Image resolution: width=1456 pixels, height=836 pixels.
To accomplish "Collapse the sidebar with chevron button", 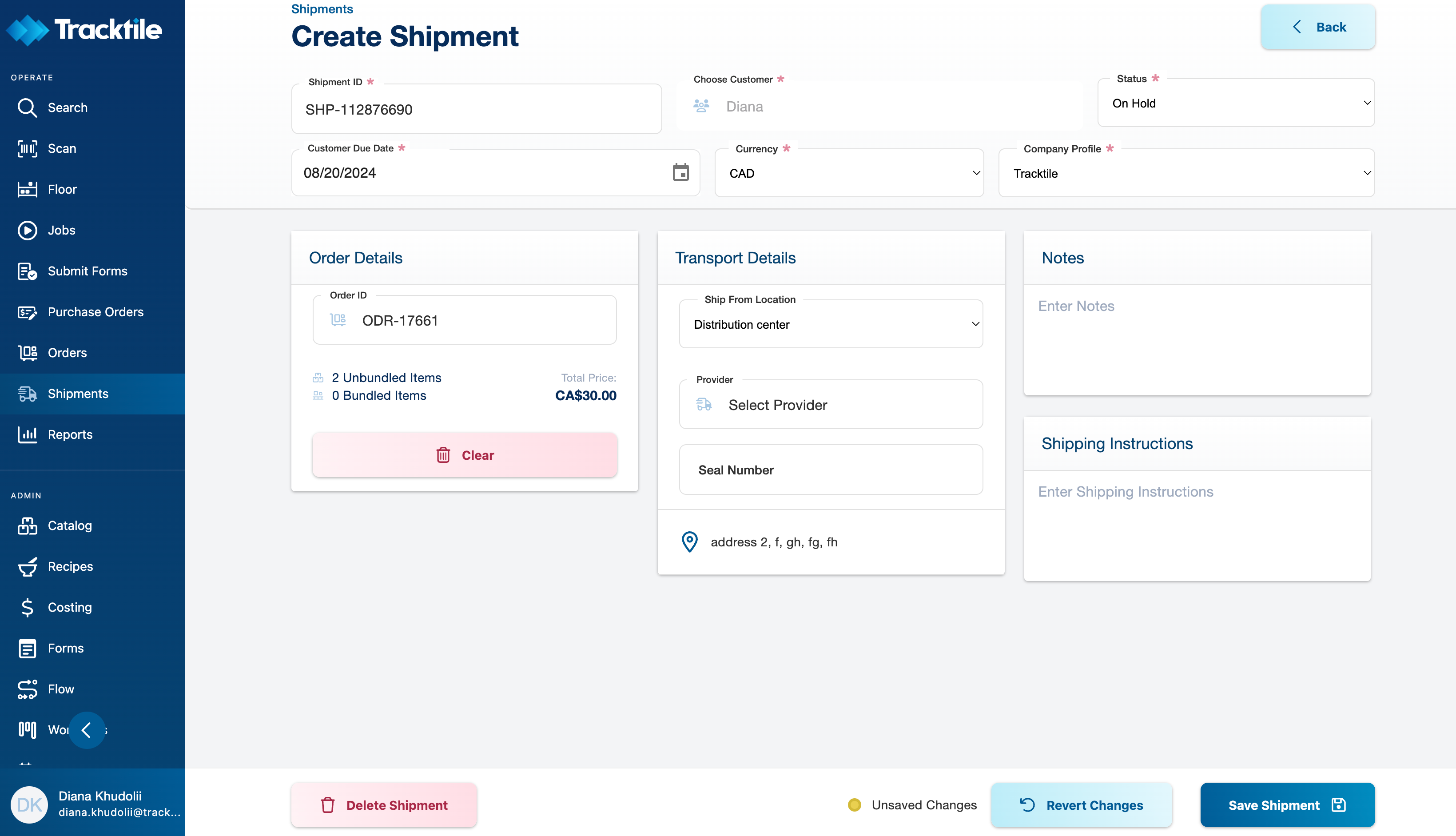I will [87, 730].
